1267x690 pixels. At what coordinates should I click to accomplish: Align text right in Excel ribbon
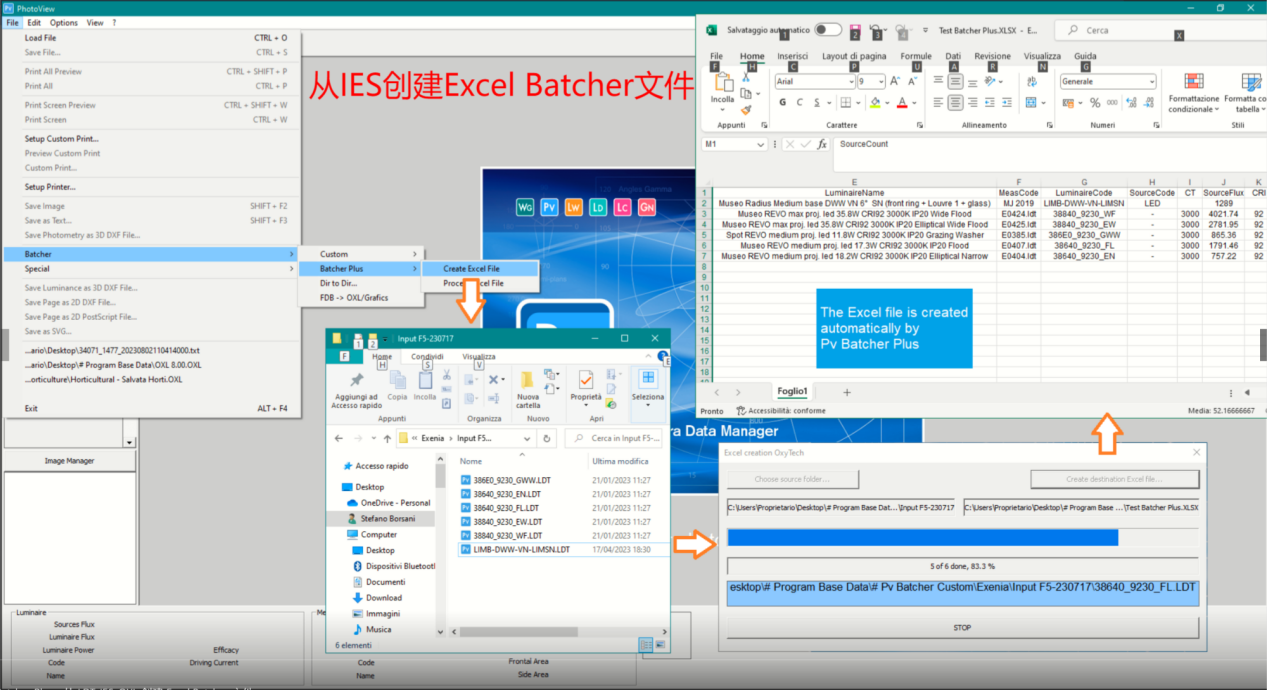tap(971, 102)
